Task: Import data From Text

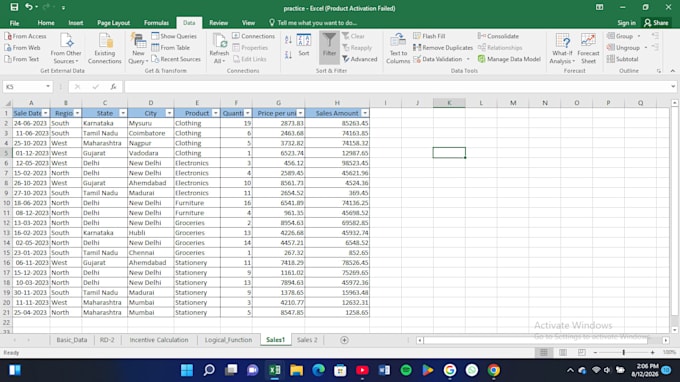Action: pyautogui.click(x=22, y=59)
